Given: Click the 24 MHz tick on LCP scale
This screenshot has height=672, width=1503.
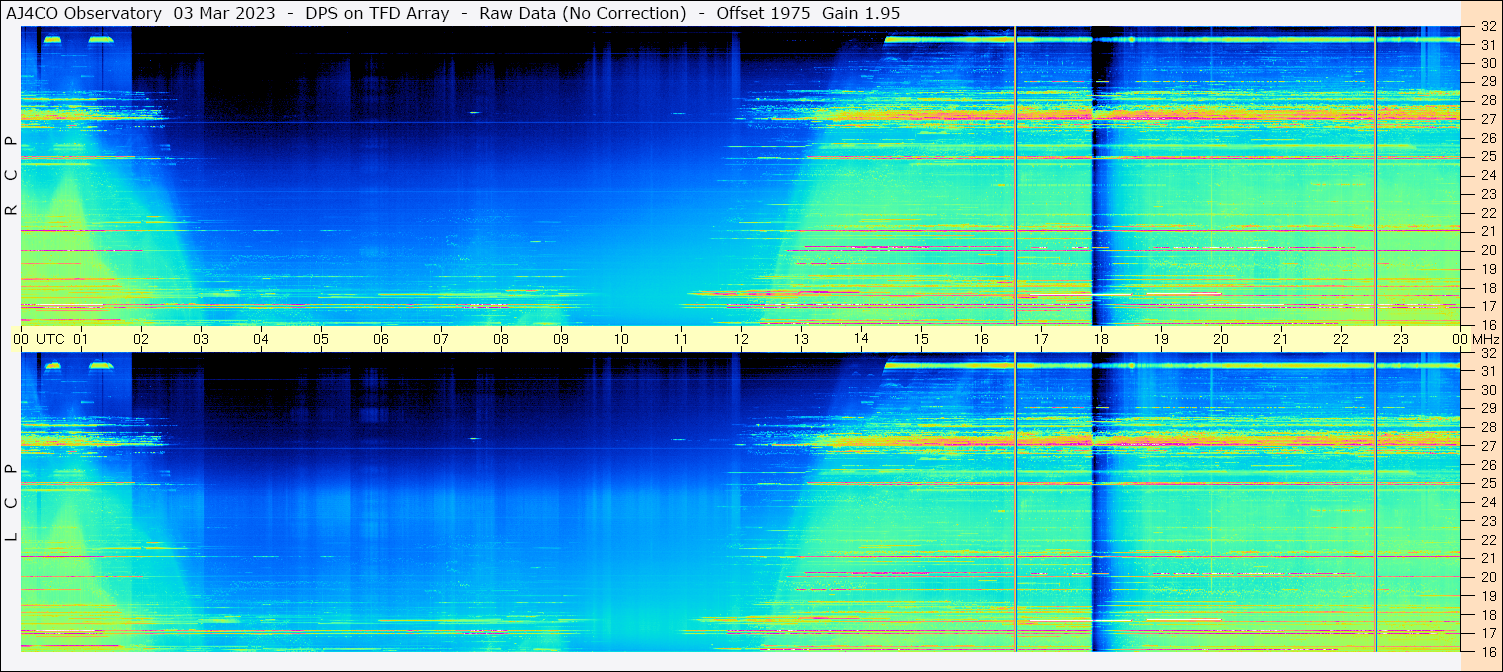Looking at the screenshot, I should click(1487, 502).
